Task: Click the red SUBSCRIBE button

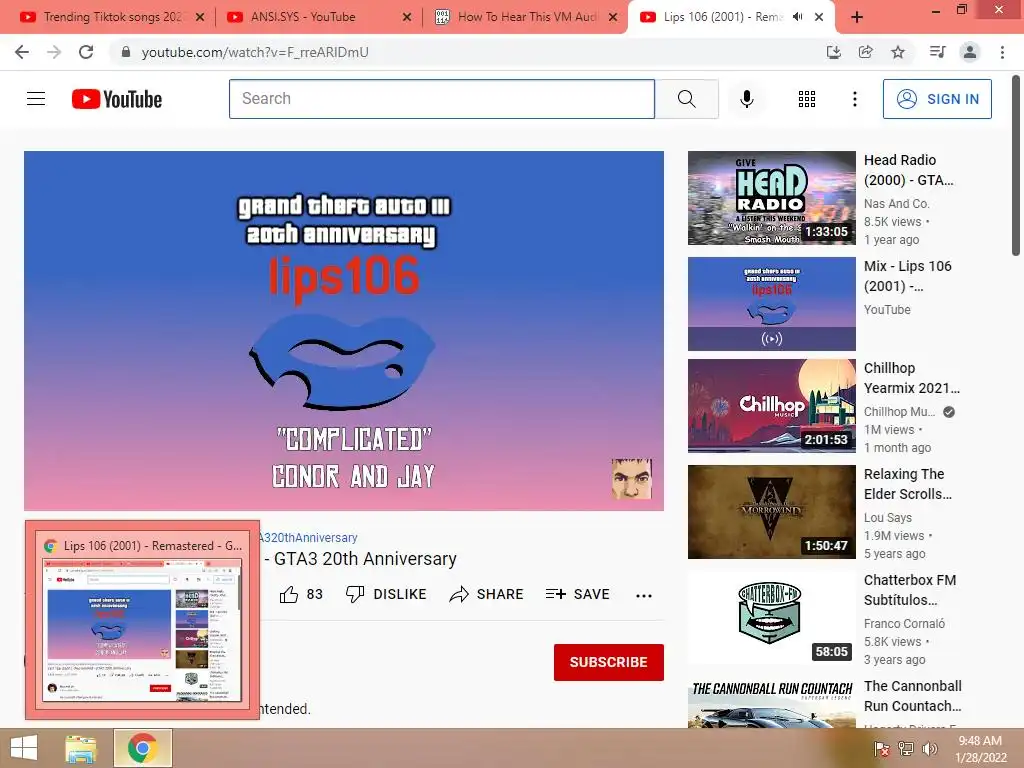Action: click(x=609, y=662)
